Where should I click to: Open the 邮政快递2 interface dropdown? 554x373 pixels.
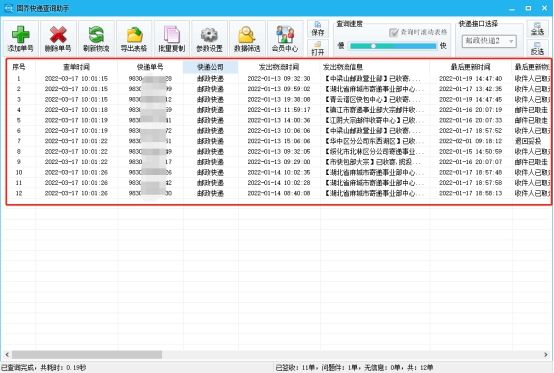(x=489, y=41)
